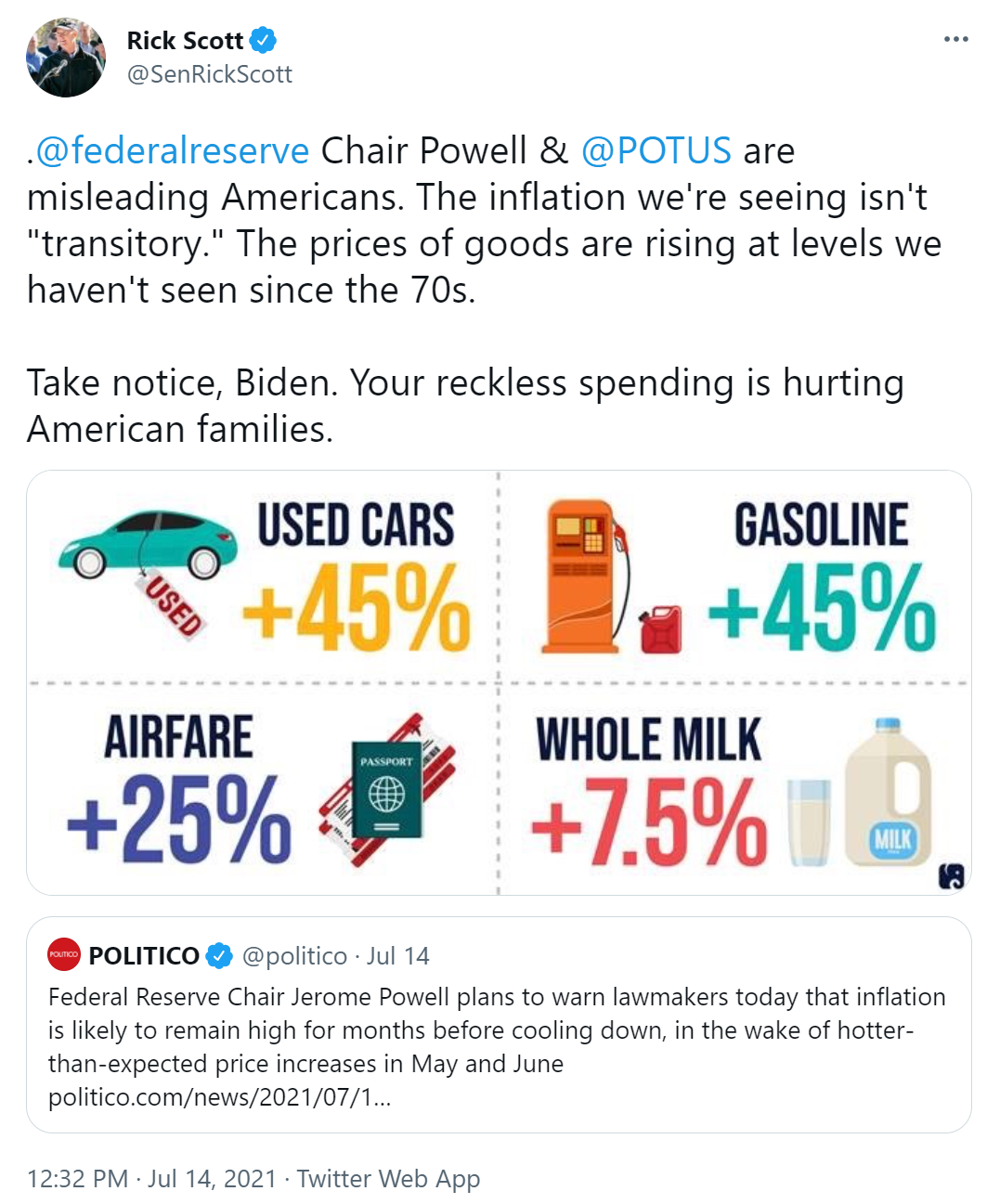Click the milk jug icon
This screenshot has width=987, height=1204.
888,792
